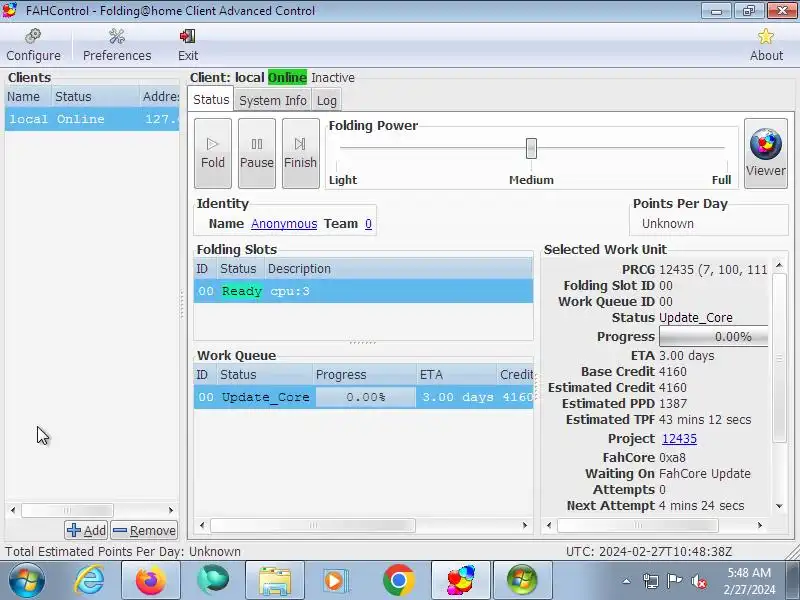
Task: Select the Status tab
Action: coord(211,99)
